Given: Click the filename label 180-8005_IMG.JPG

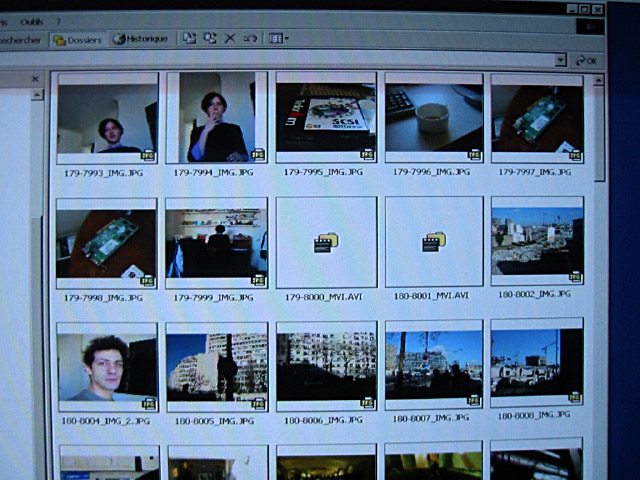Looking at the screenshot, I should pos(215,421).
